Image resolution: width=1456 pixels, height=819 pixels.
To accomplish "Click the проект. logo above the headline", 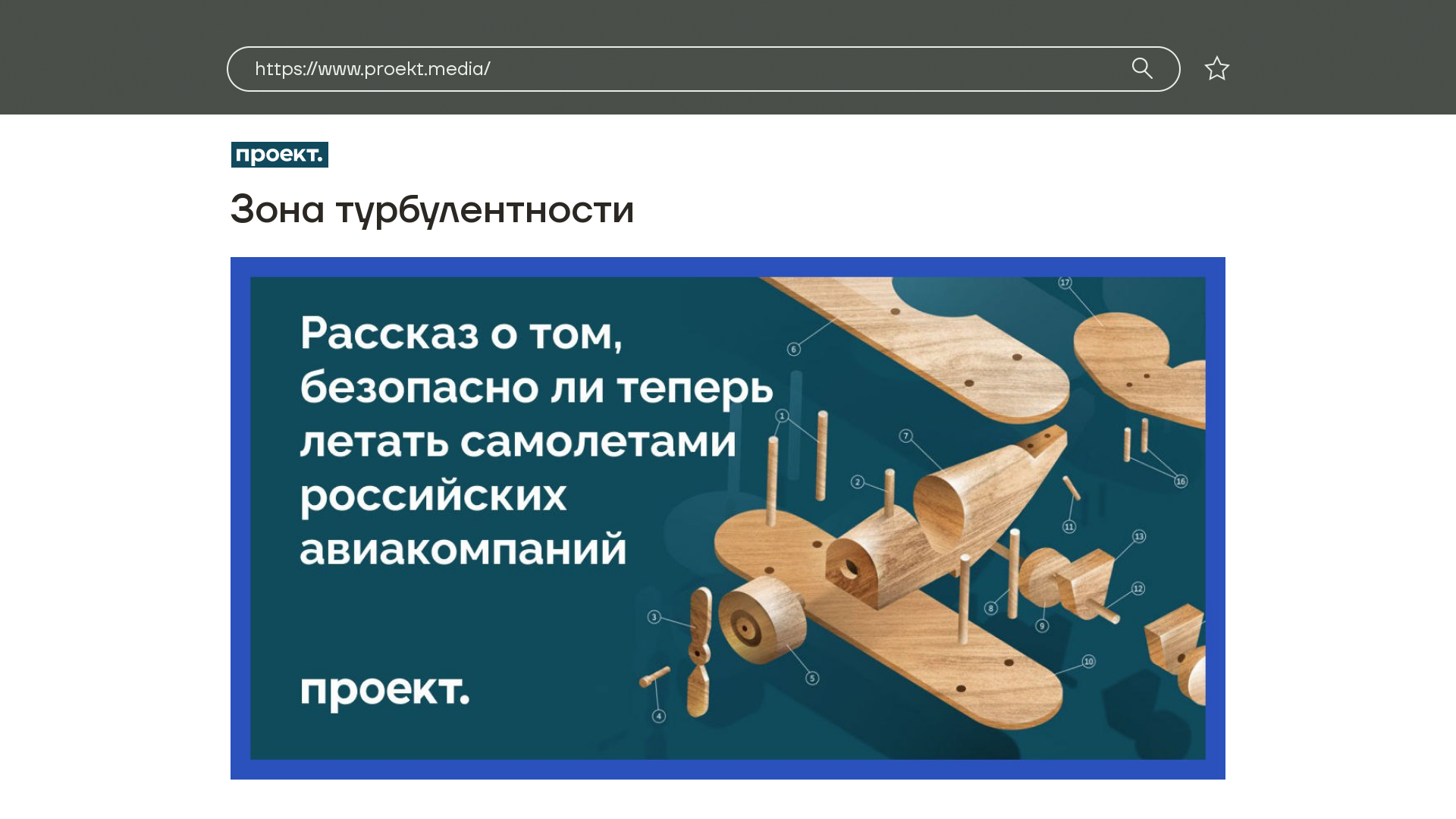I will click(x=280, y=155).
